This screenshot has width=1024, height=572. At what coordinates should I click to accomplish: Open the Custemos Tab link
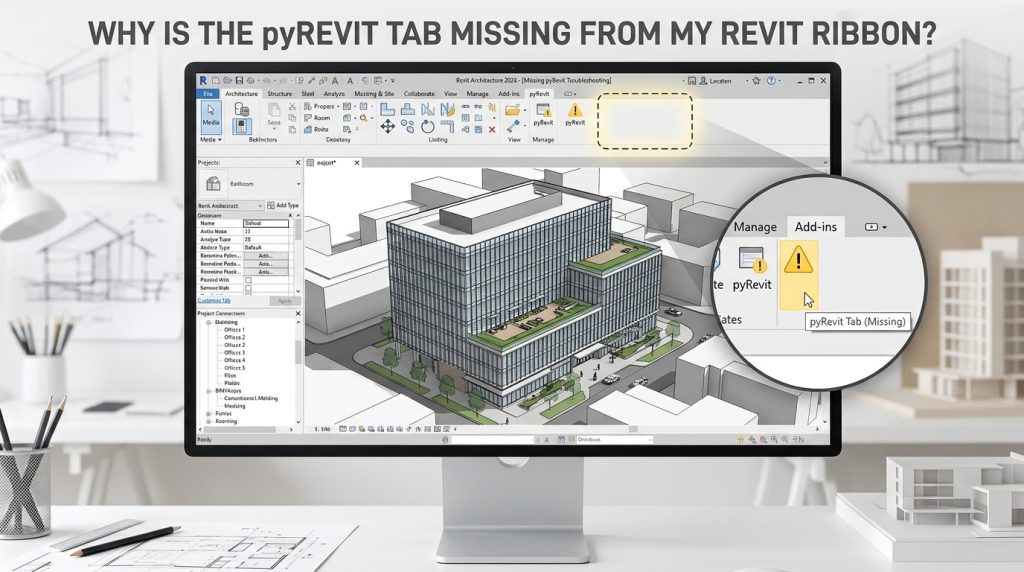coord(214,301)
